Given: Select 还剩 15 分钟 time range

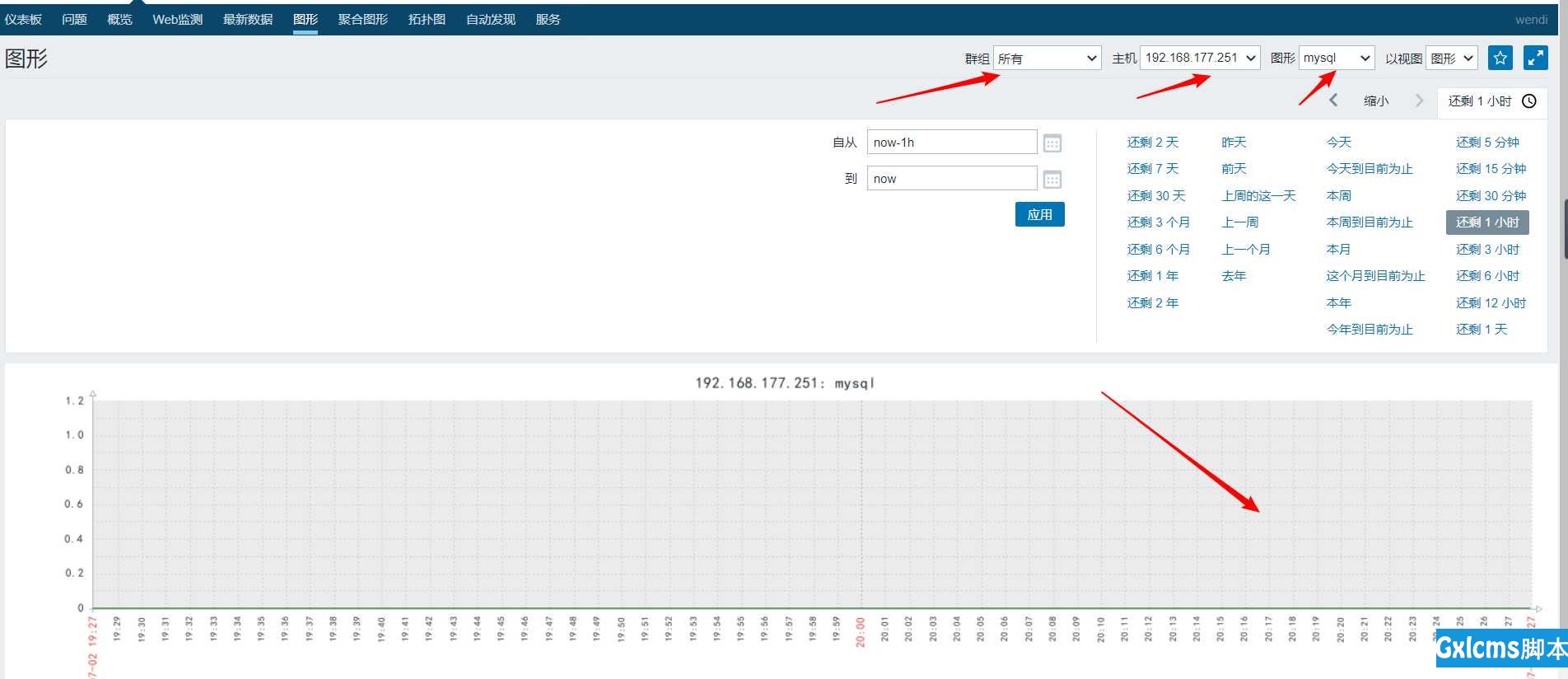Looking at the screenshot, I should pos(1491,168).
